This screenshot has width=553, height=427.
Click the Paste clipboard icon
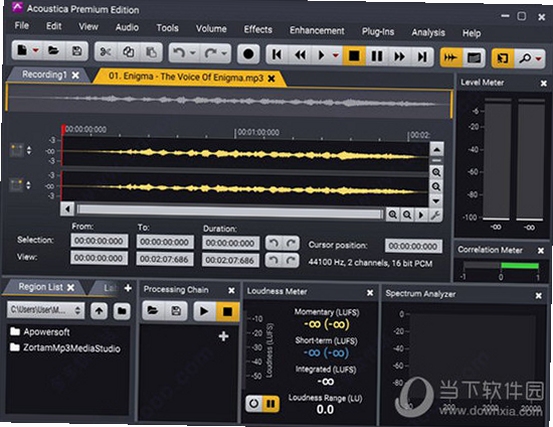151,53
